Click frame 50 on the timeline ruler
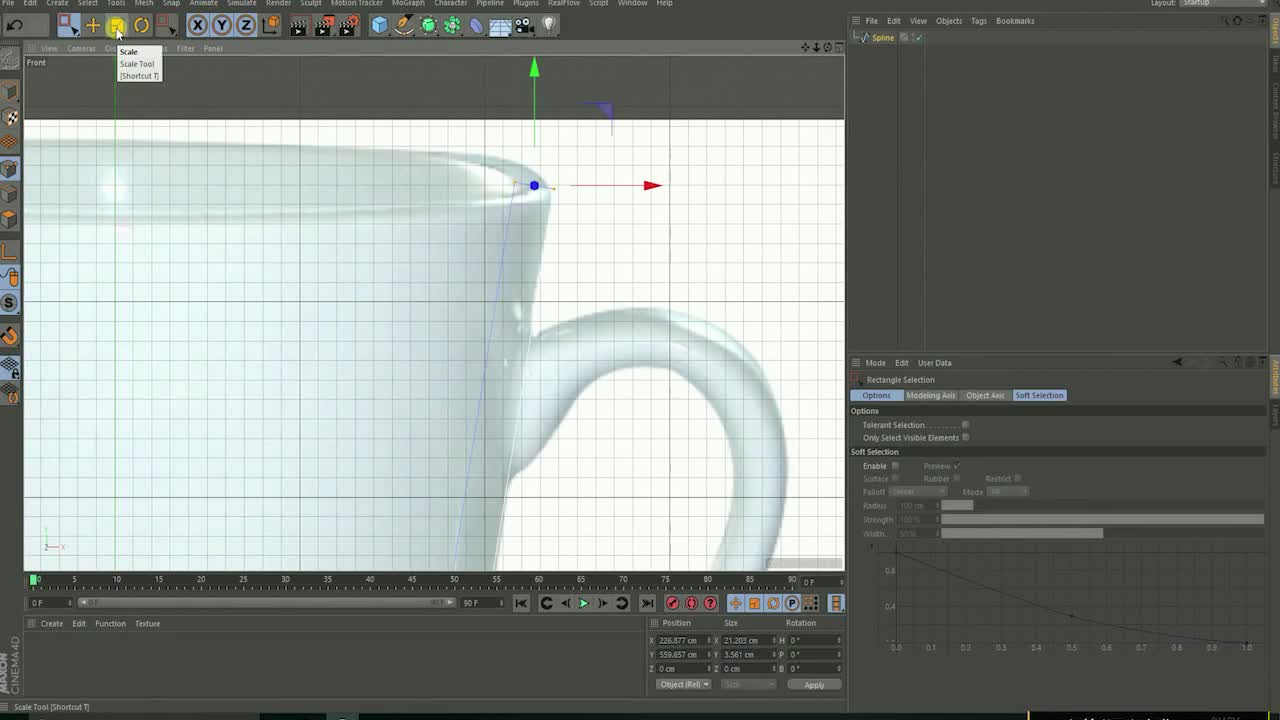This screenshot has width=1280, height=720. (454, 579)
